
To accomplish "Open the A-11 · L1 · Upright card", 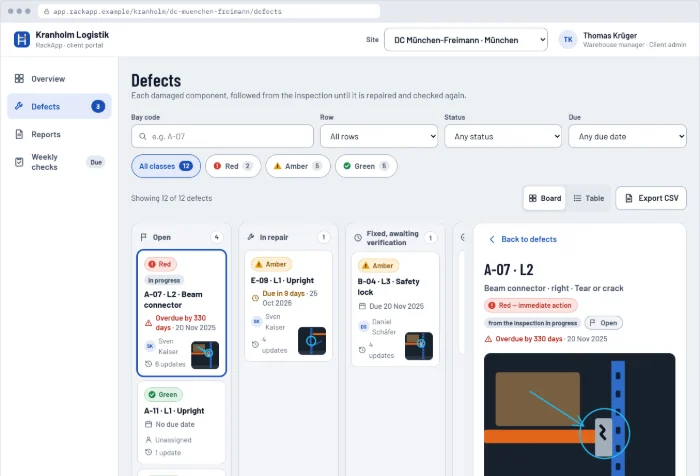I will [x=182, y=422].
